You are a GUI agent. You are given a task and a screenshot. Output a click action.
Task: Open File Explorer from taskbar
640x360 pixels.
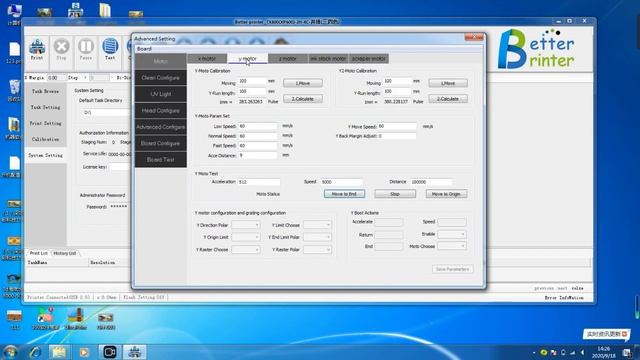tap(60, 352)
